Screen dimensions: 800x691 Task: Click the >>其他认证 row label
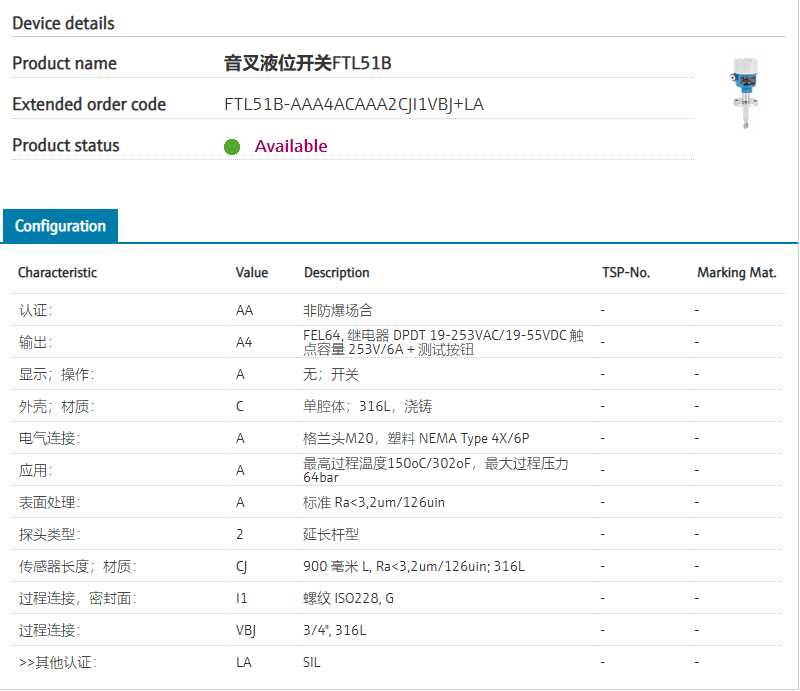click(x=57, y=662)
